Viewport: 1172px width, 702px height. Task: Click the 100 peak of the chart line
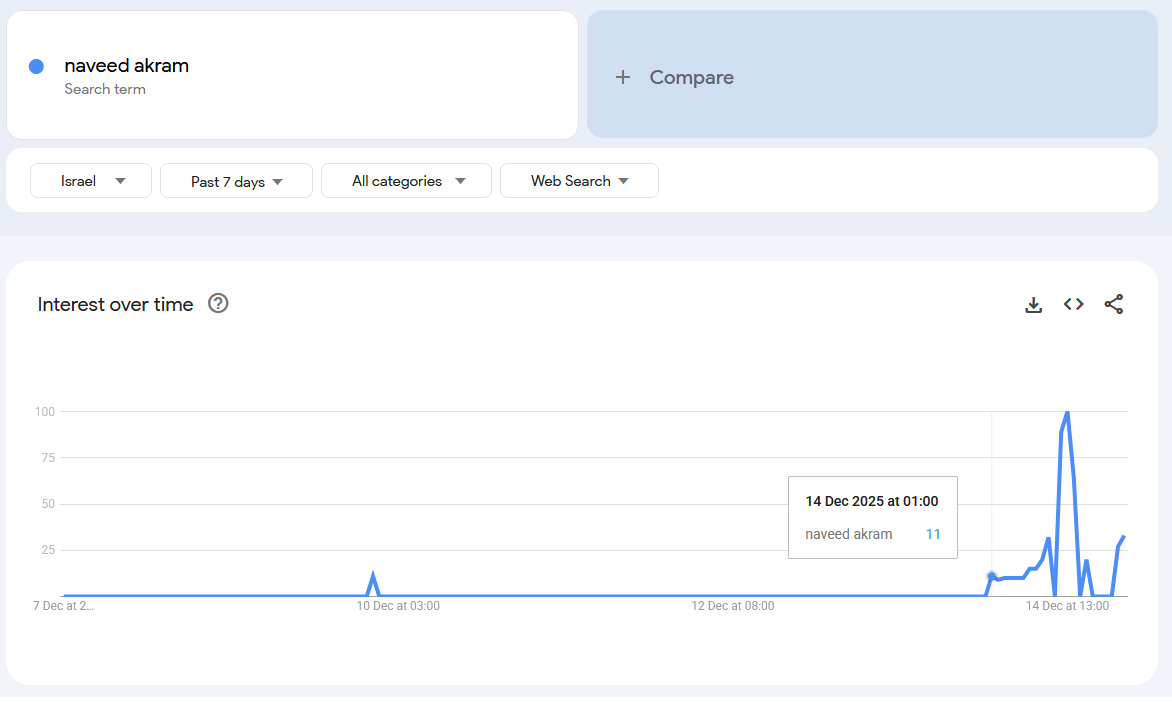[x=1067, y=413]
